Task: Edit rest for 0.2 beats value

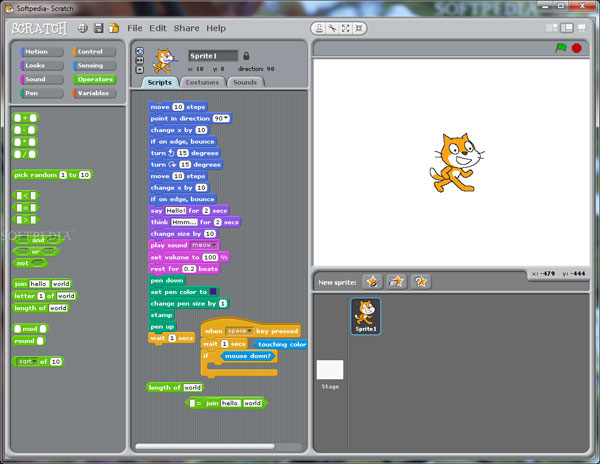Action: click(x=189, y=269)
